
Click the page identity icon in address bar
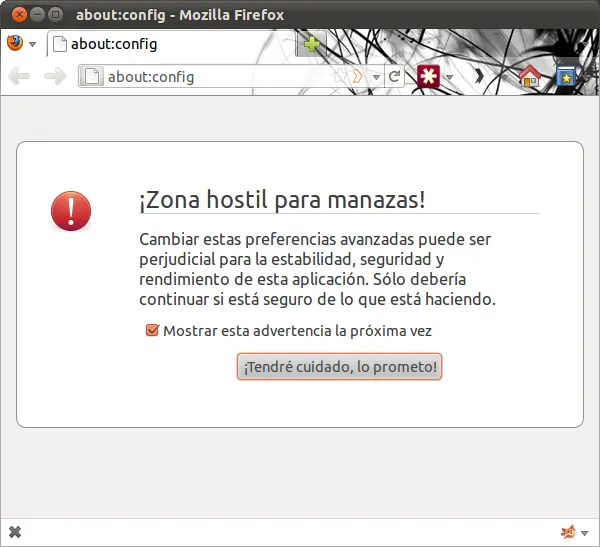(x=91, y=76)
